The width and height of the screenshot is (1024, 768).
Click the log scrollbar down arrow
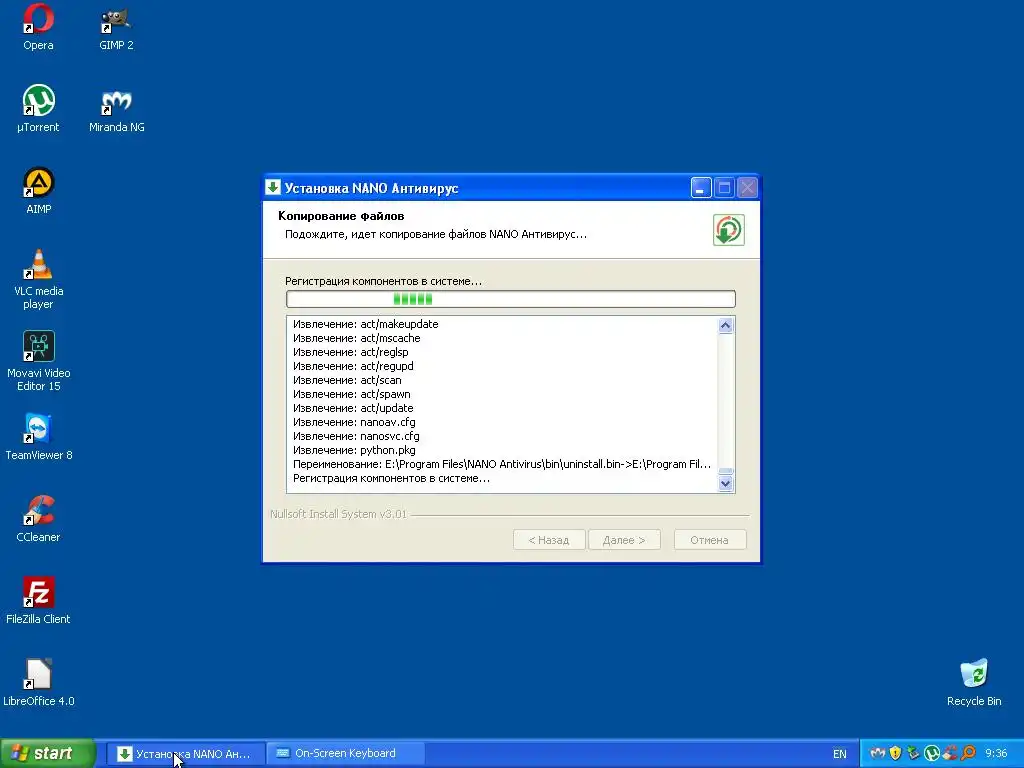(726, 483)
